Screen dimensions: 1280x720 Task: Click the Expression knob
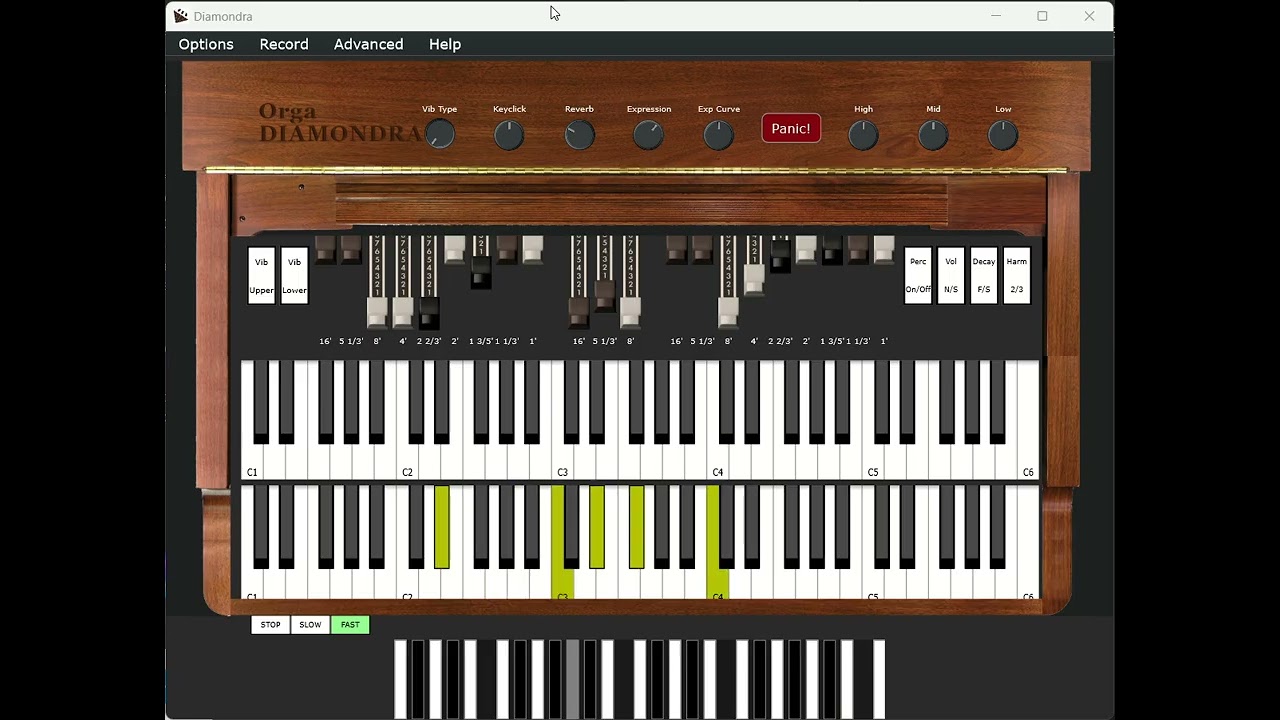649,134
